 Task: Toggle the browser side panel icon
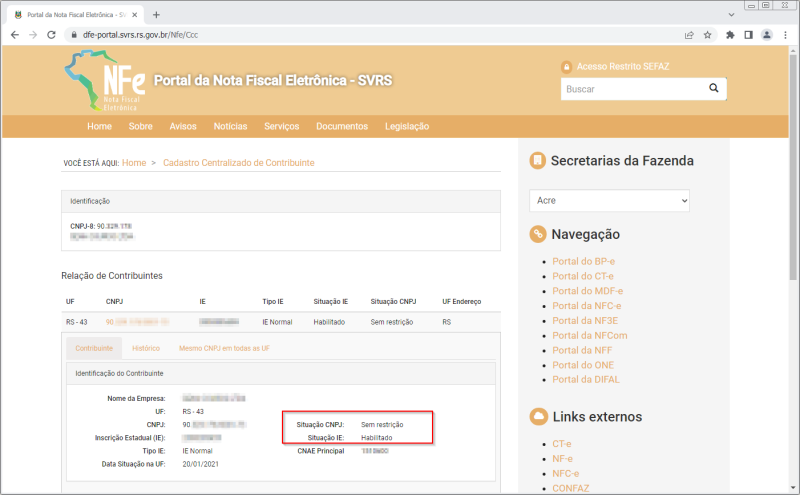748,35
